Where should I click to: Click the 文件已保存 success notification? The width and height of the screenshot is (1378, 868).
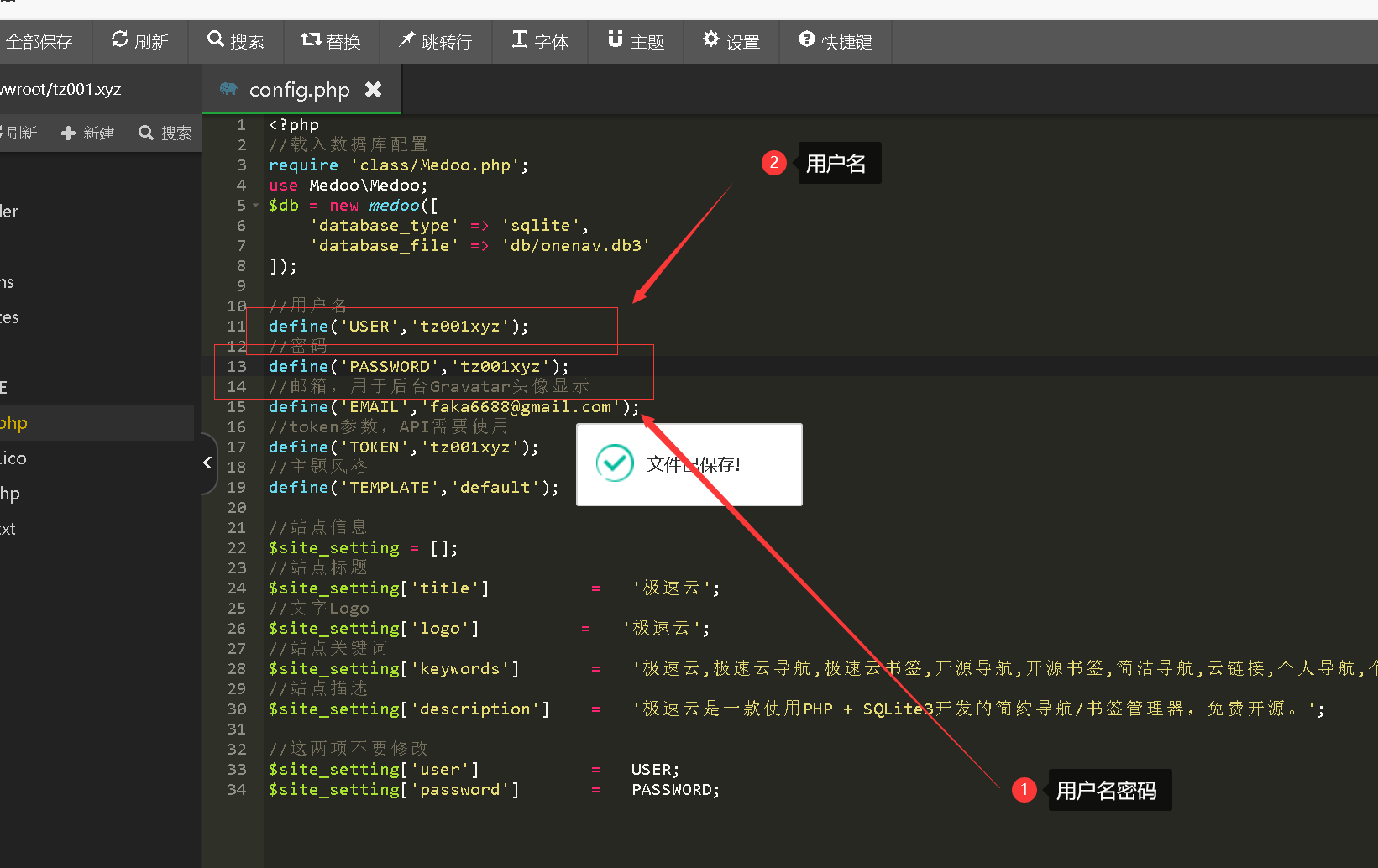[689, 464]
